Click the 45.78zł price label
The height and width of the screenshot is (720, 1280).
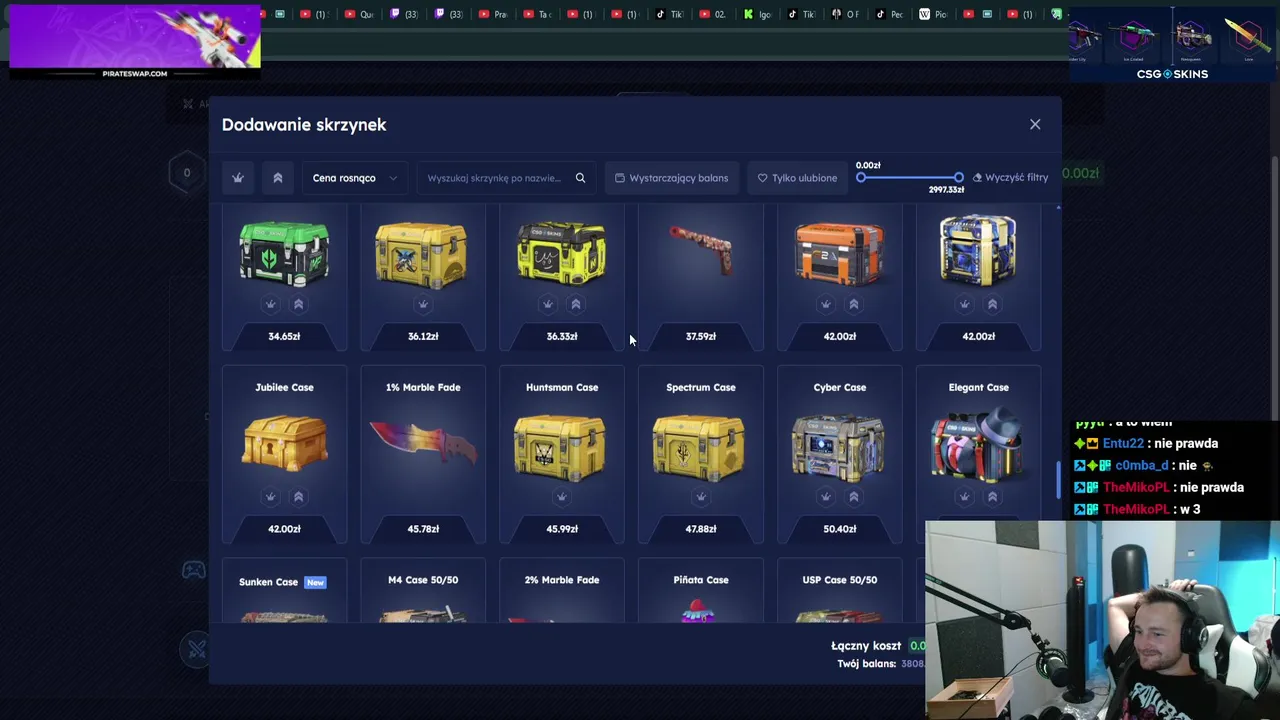[x=423, y=529]
